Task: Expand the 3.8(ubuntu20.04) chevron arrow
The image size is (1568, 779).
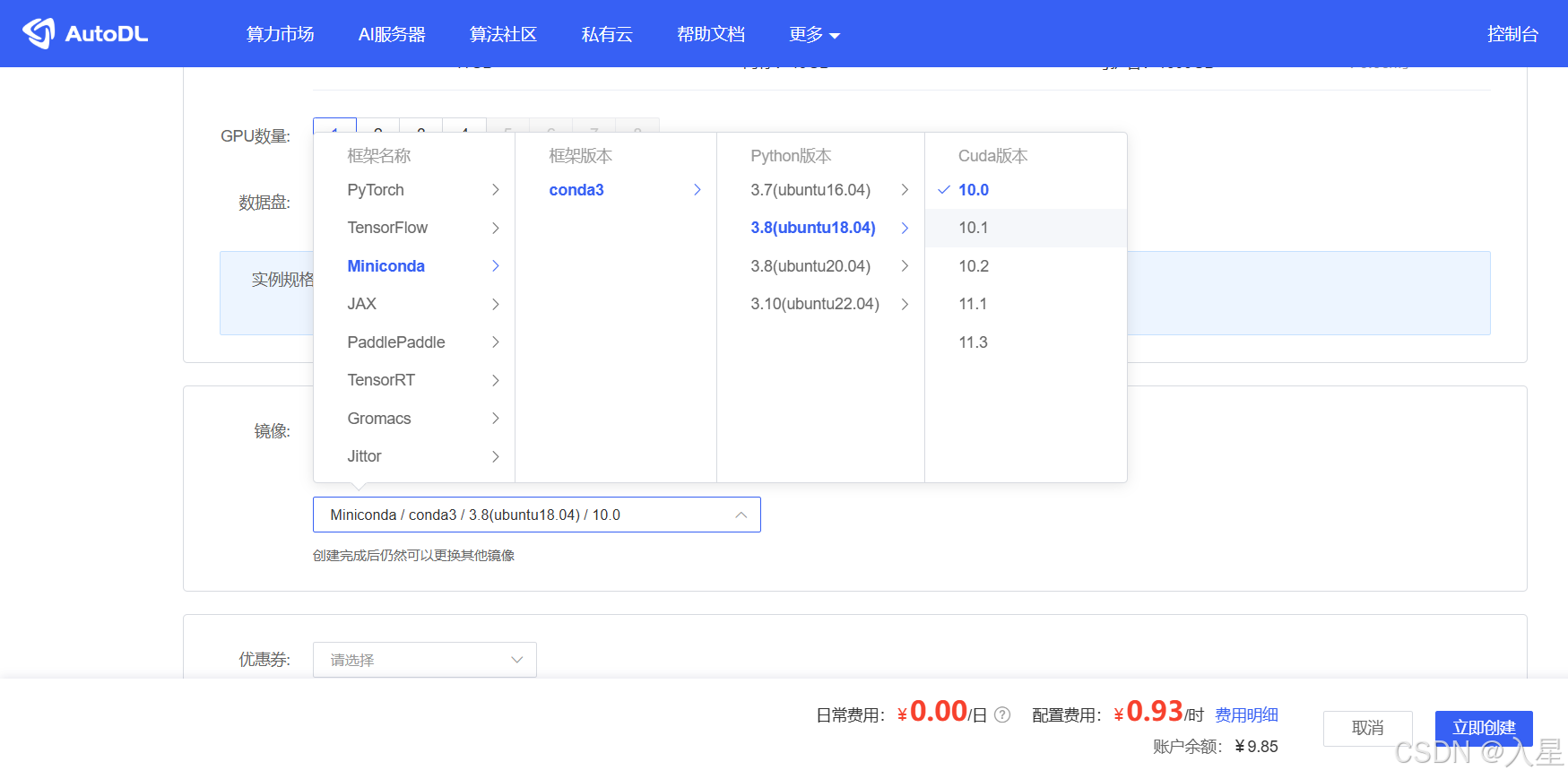Action: point(905,266)
